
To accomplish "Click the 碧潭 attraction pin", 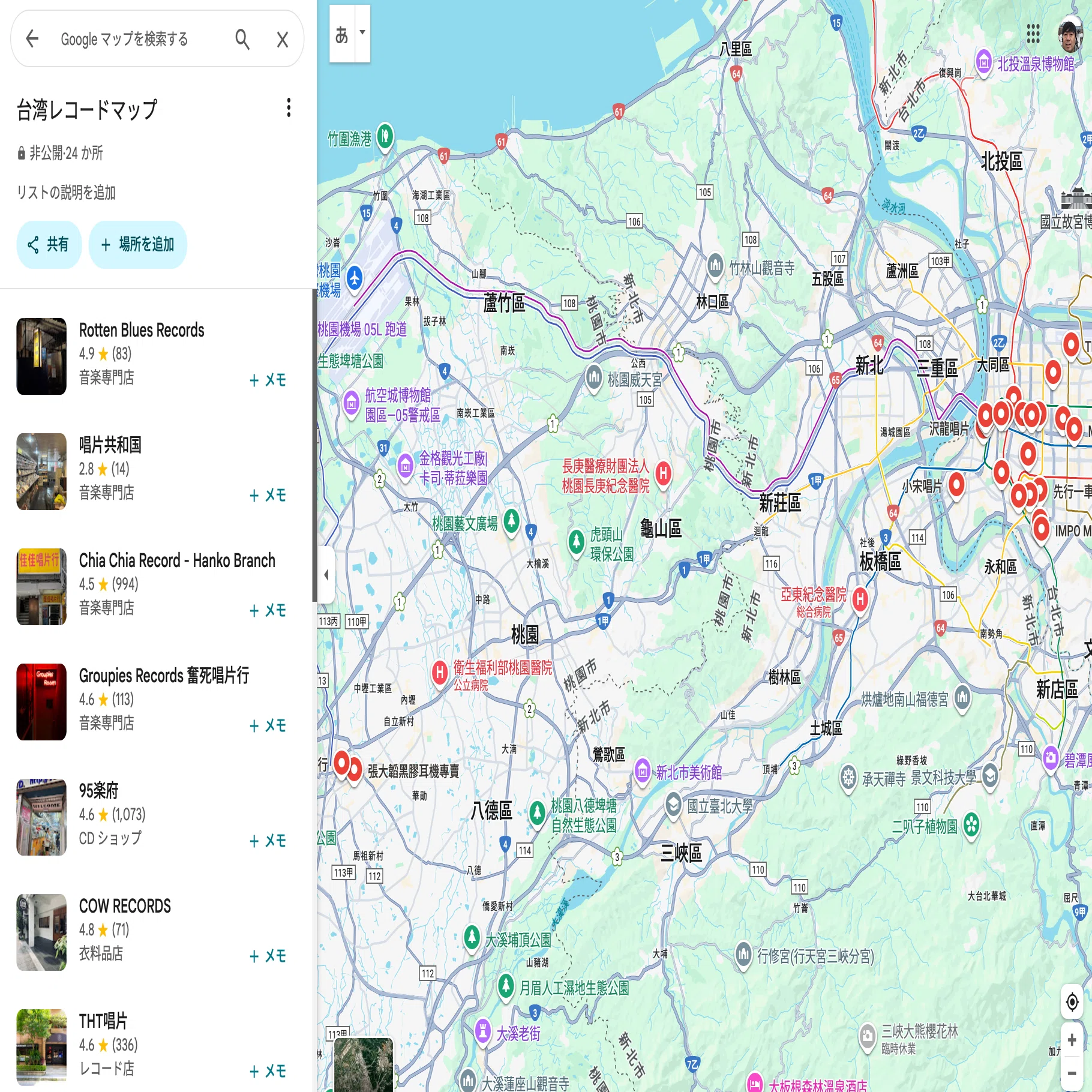I will pos(1050,758).
